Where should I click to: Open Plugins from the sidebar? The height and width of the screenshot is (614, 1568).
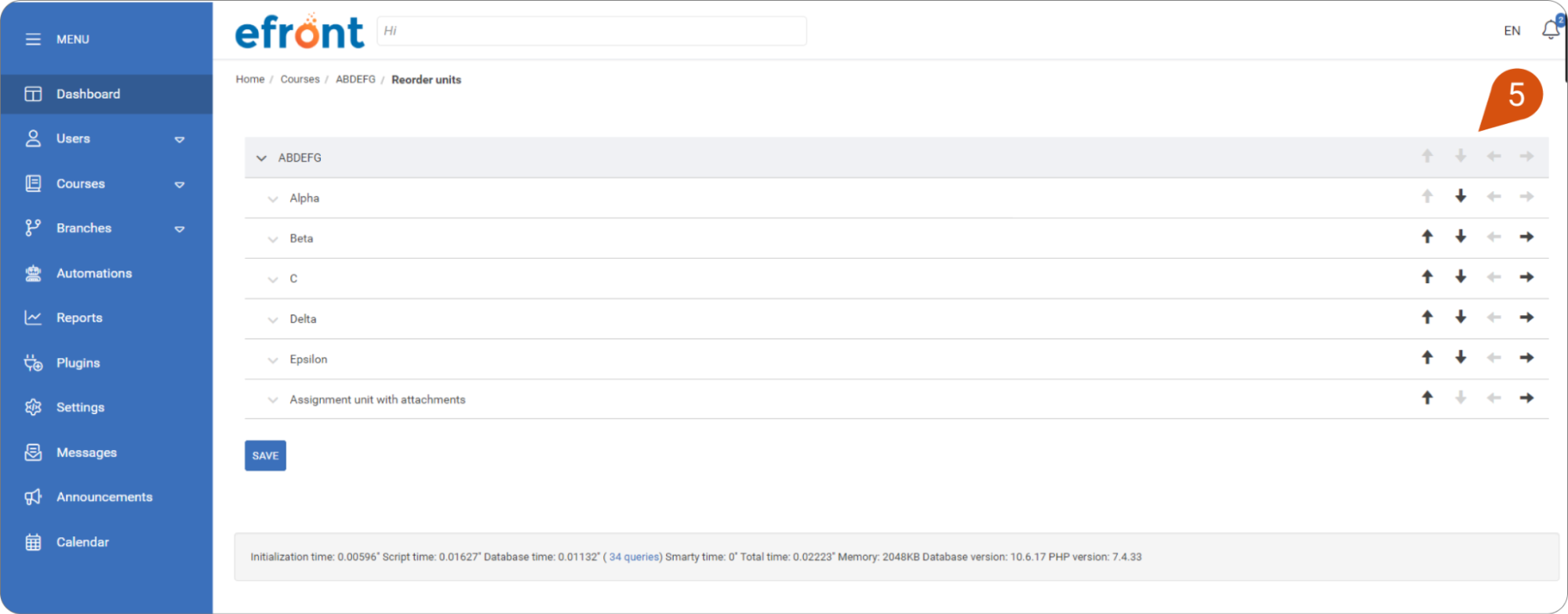pyautogui.click(x=78, y=363)
